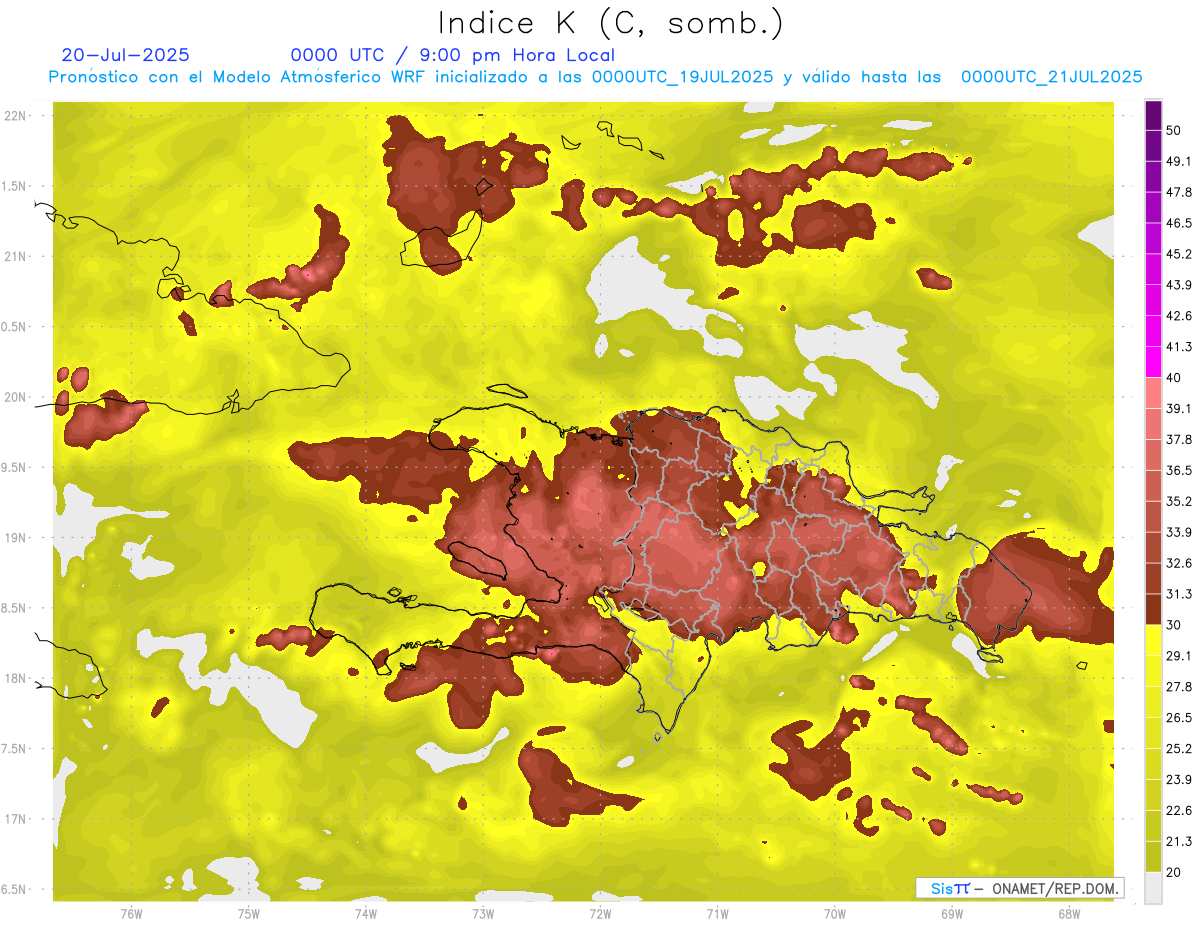The width and height of the screenshot is (1200, 927).
Task: Click the color scale value "40"
Action: 1175,378
